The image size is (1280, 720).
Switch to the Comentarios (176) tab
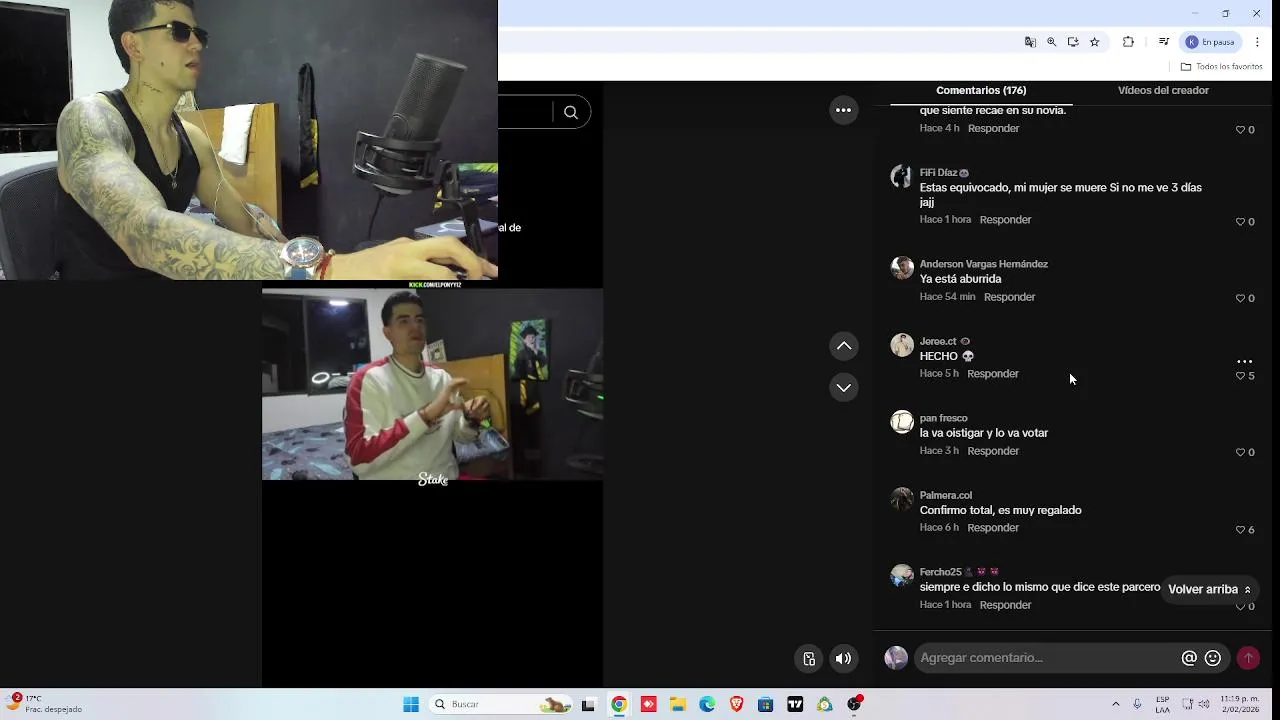981,90
